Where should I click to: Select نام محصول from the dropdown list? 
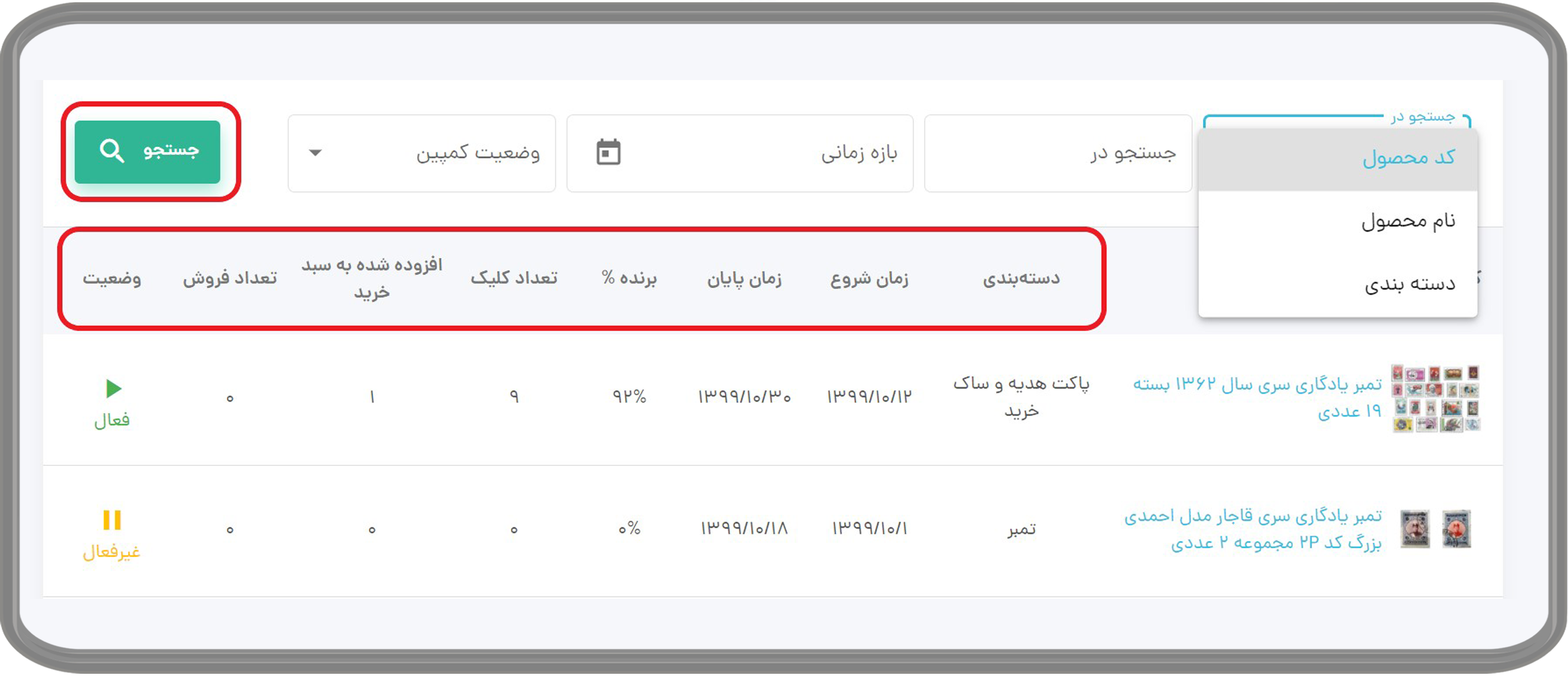click(1337, 222)
